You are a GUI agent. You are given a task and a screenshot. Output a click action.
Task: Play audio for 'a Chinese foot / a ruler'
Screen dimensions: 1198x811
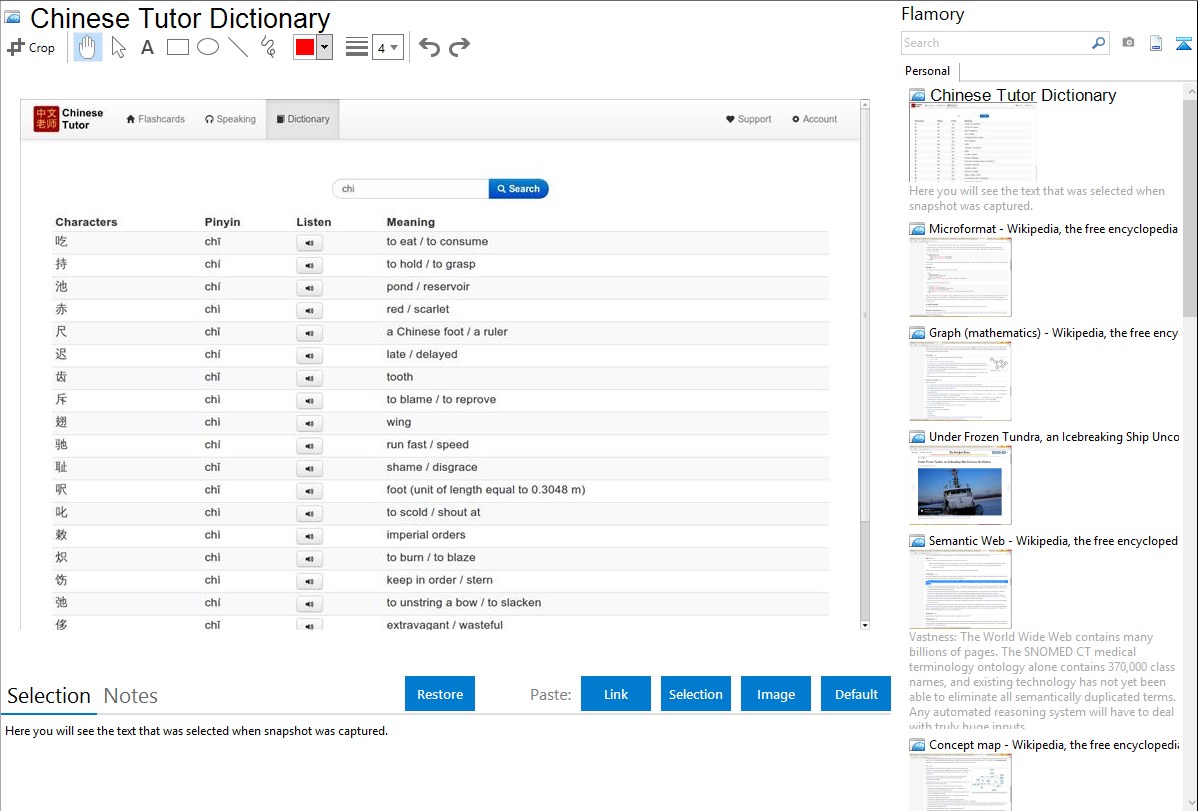coord(309,333)
